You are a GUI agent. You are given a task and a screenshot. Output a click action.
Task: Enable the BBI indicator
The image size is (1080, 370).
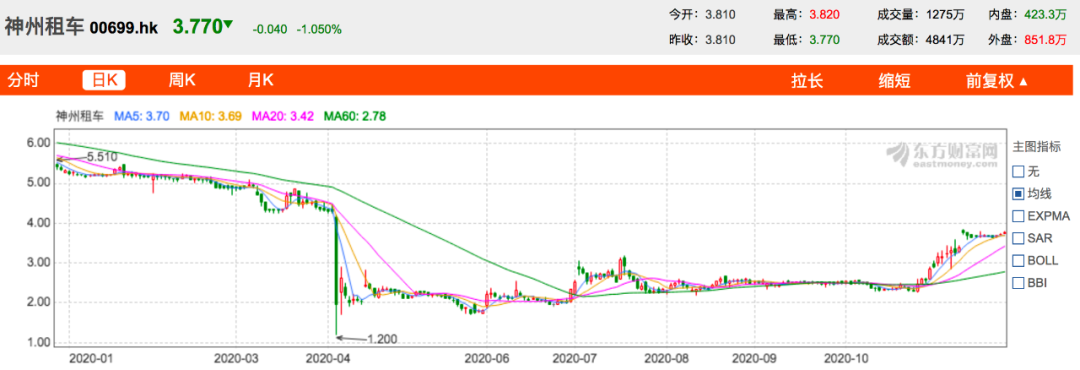(x=1030, y=282)
